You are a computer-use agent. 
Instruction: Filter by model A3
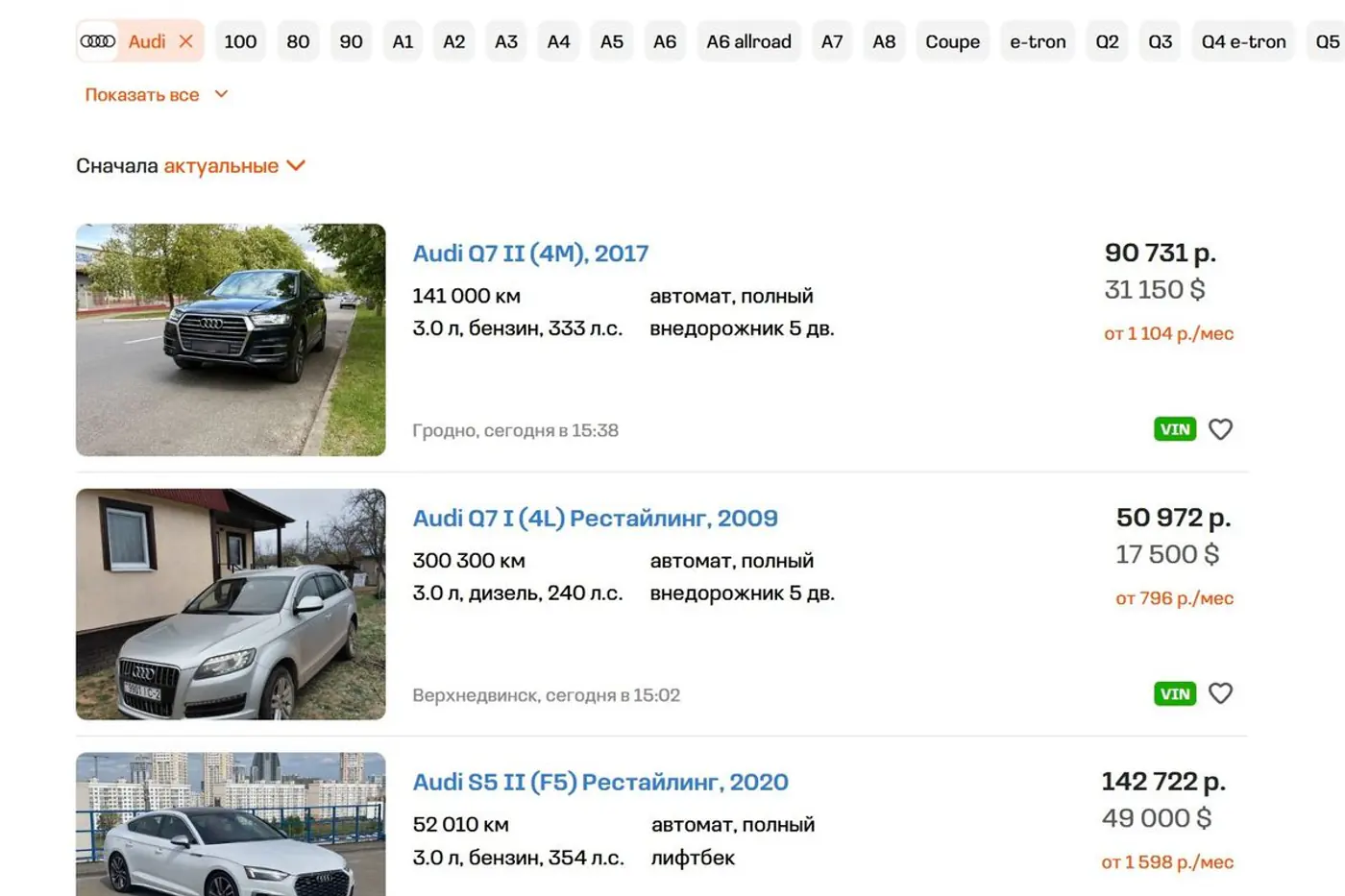506,41
